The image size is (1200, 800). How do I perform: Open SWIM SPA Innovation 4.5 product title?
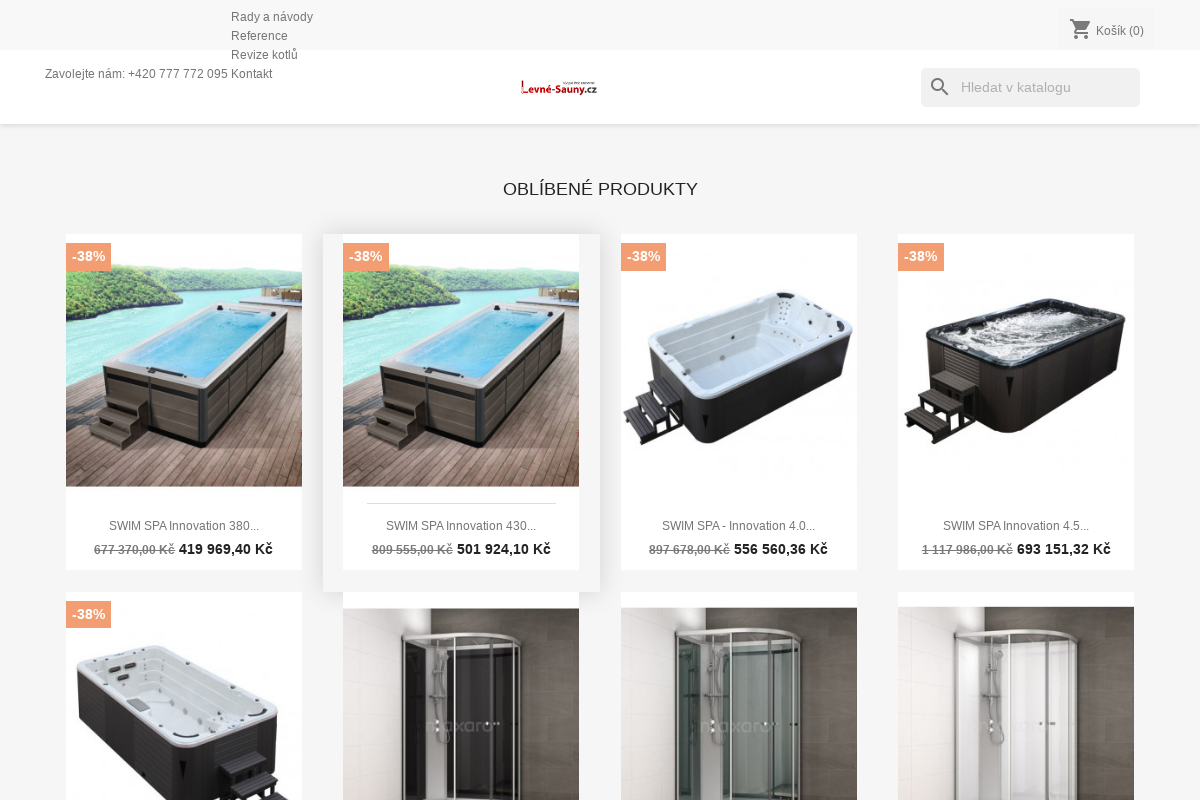pyautogui.click(x=1016, y=526)
